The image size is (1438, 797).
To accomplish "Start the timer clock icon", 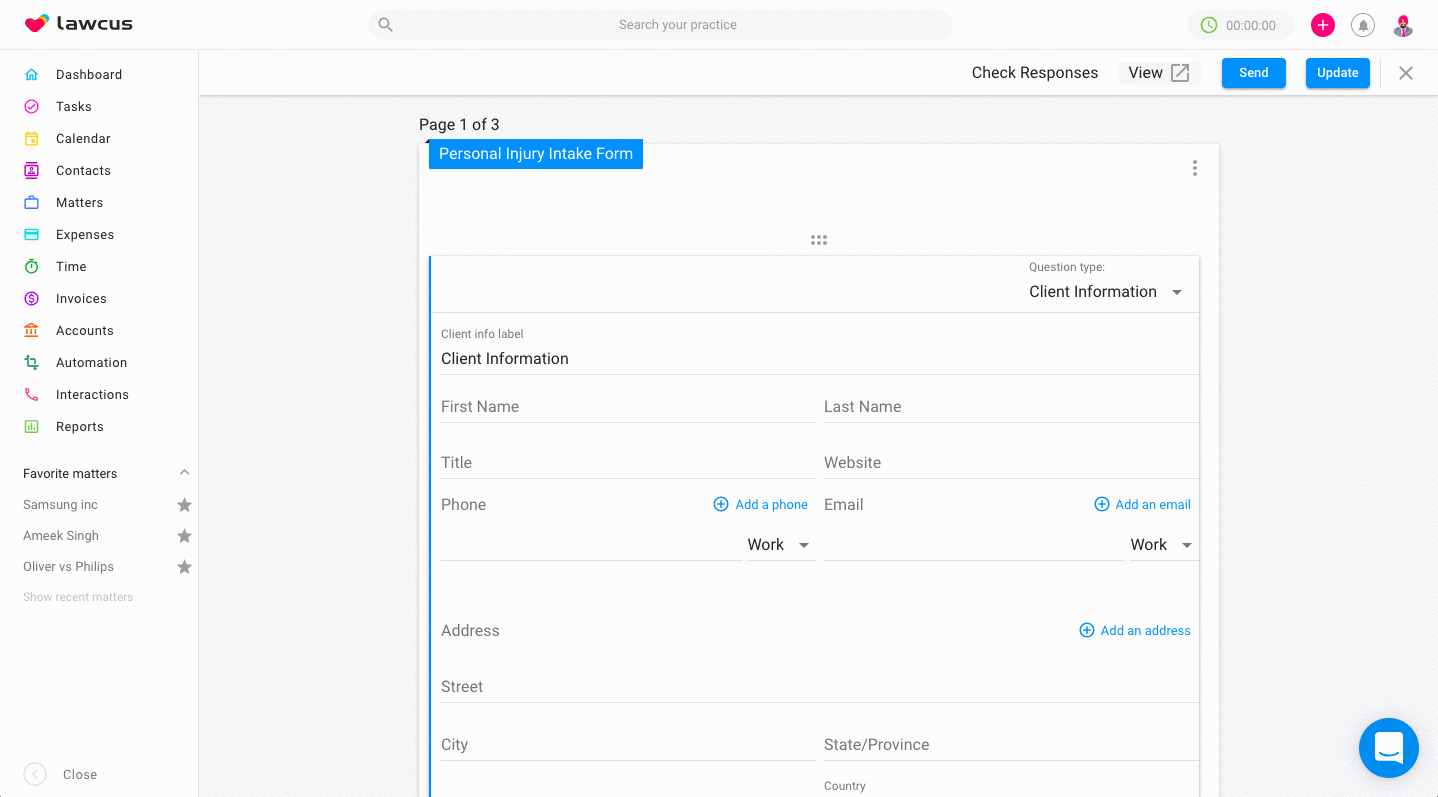I will tap(1209, 25).
